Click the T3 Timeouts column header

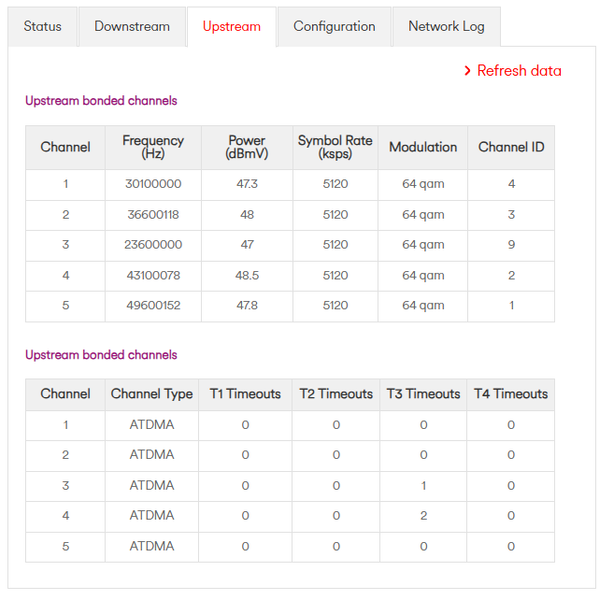click(x=423, y=395)
